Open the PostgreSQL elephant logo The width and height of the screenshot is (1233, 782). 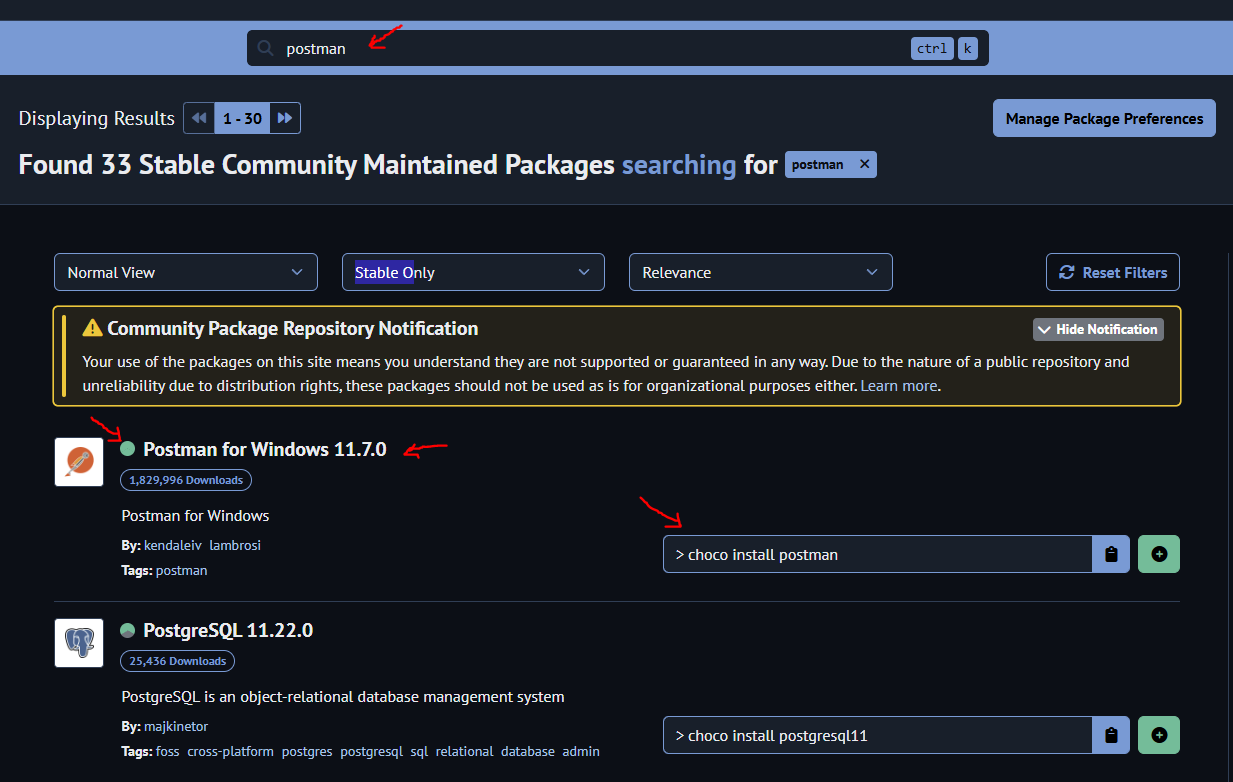pyautogui.click(x=79, y=643)
